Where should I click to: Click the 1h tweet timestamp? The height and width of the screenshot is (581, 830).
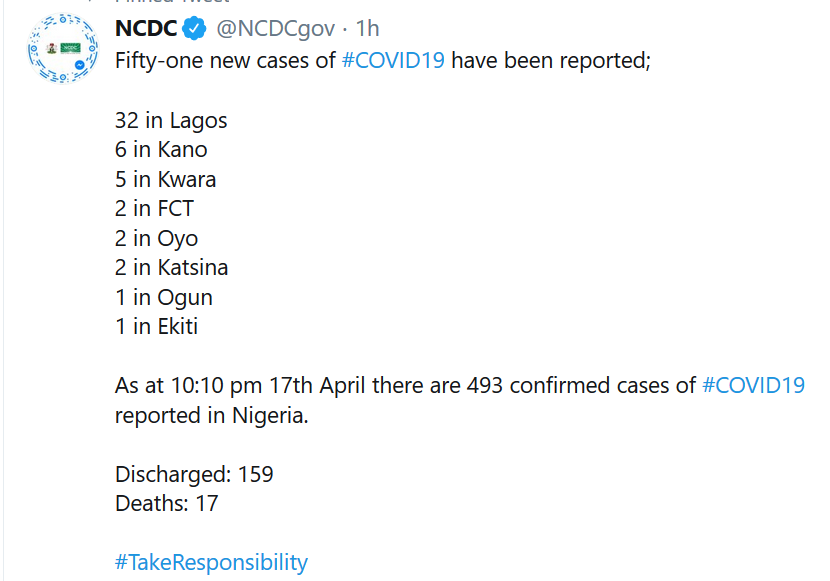[366, 29]
